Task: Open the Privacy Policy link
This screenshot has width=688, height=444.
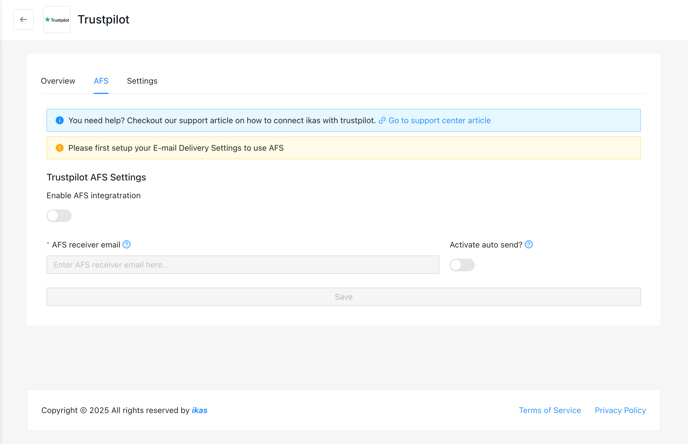Action: 620,410
